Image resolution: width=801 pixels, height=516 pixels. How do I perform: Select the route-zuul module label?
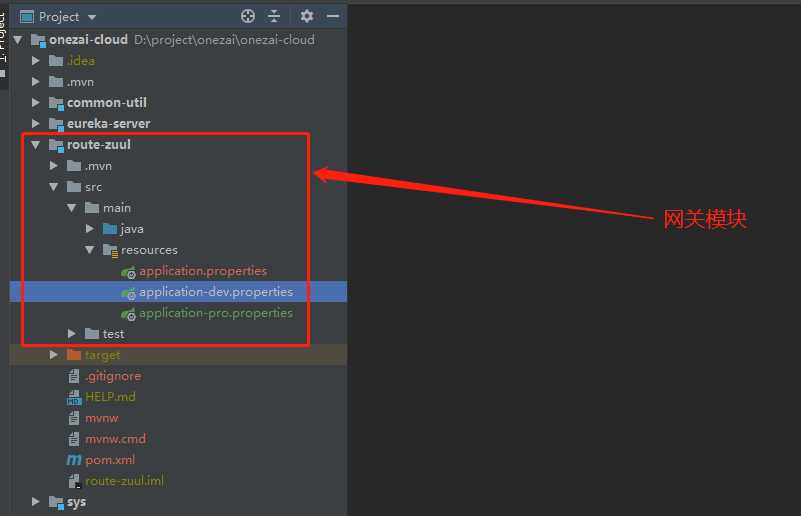pyautogui.click(x=99, y=145)
